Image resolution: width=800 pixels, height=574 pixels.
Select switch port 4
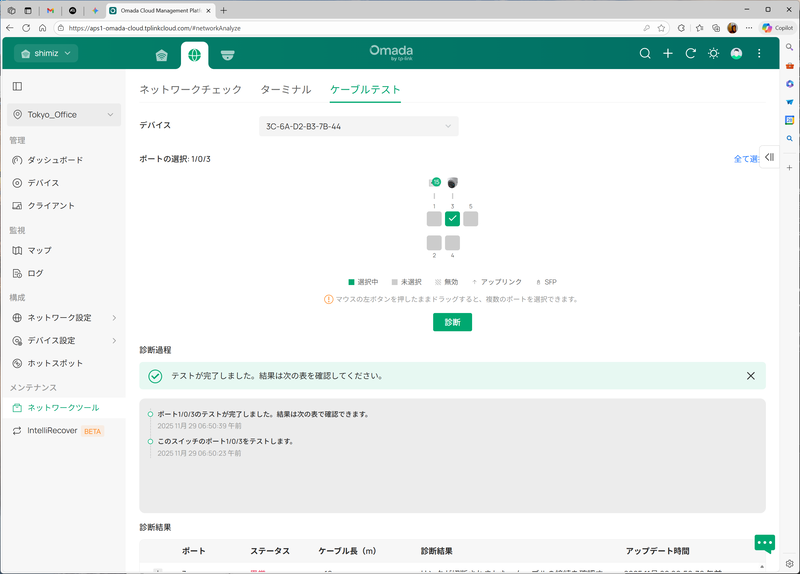pos(453,242)
